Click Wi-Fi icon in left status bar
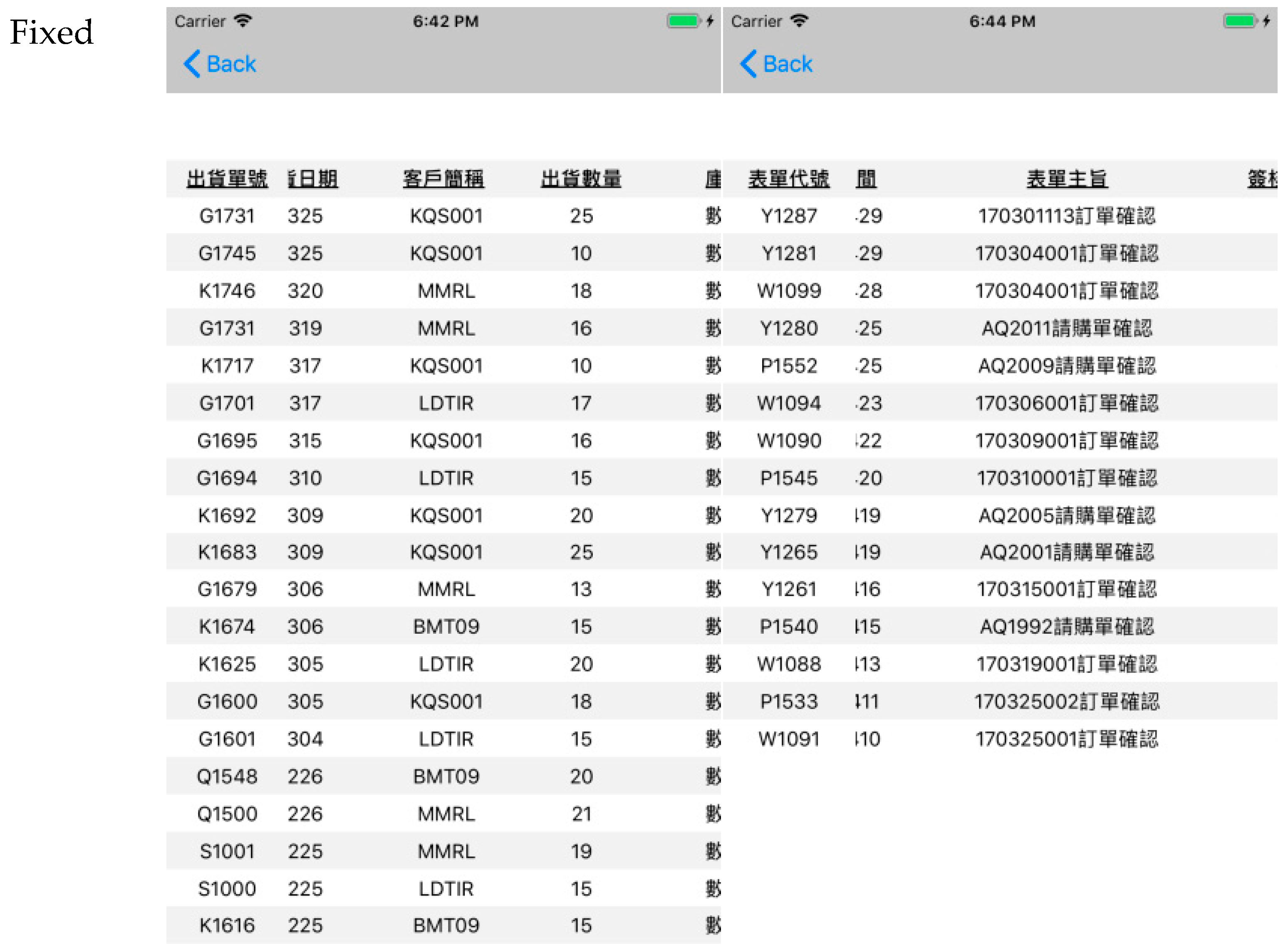The image size is (1288, 952). point(243,21)
